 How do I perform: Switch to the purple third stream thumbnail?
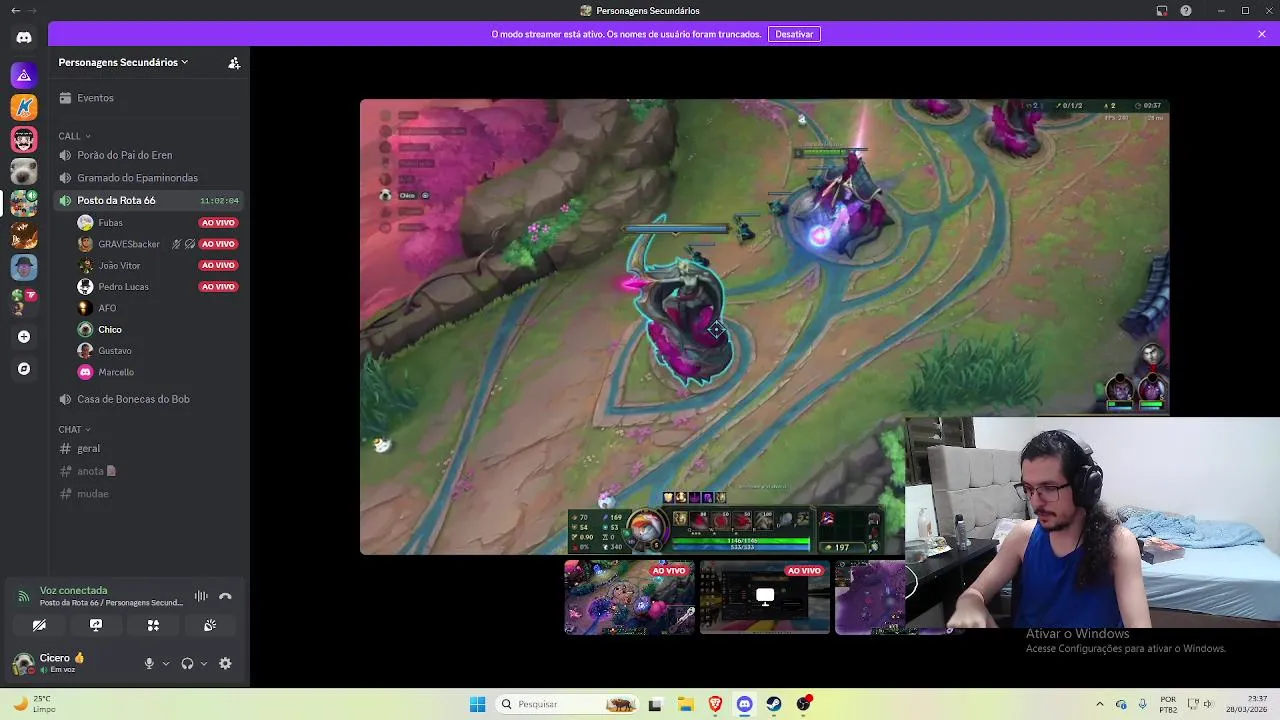[871, 597]
